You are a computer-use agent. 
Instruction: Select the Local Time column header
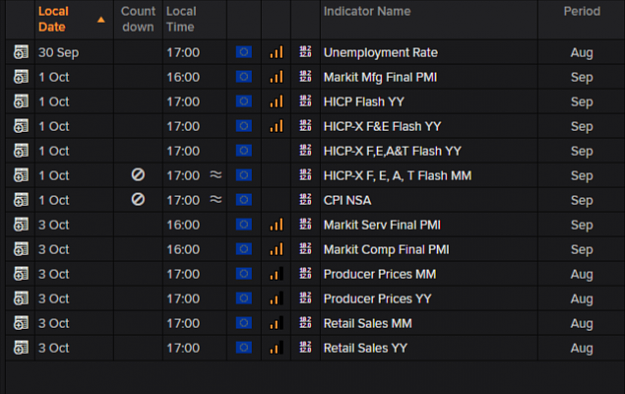pyautogui.click(x=181, y=19)
